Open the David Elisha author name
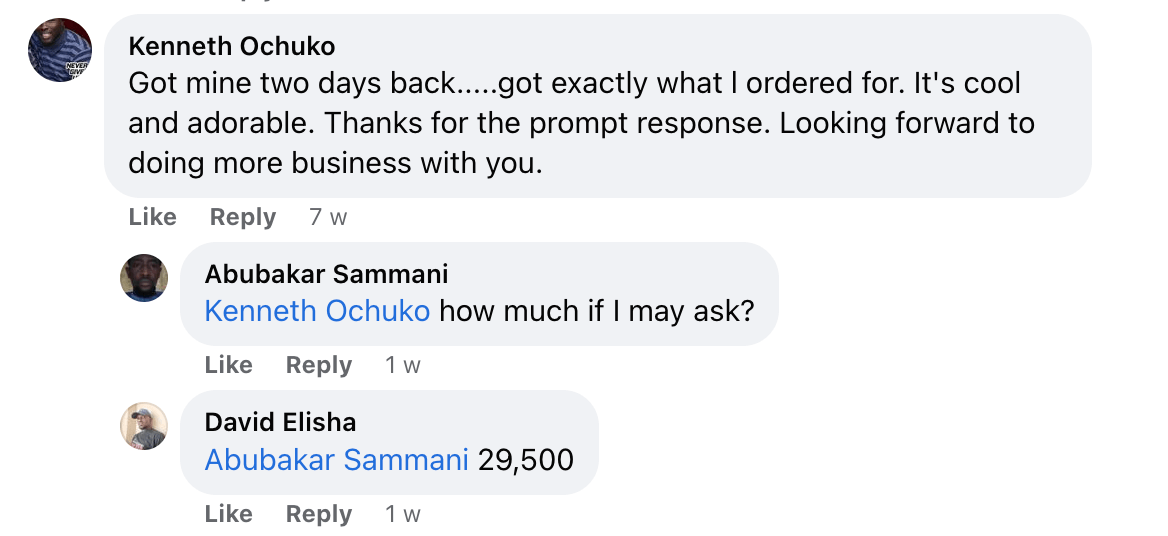 click(x=280, y=422)
